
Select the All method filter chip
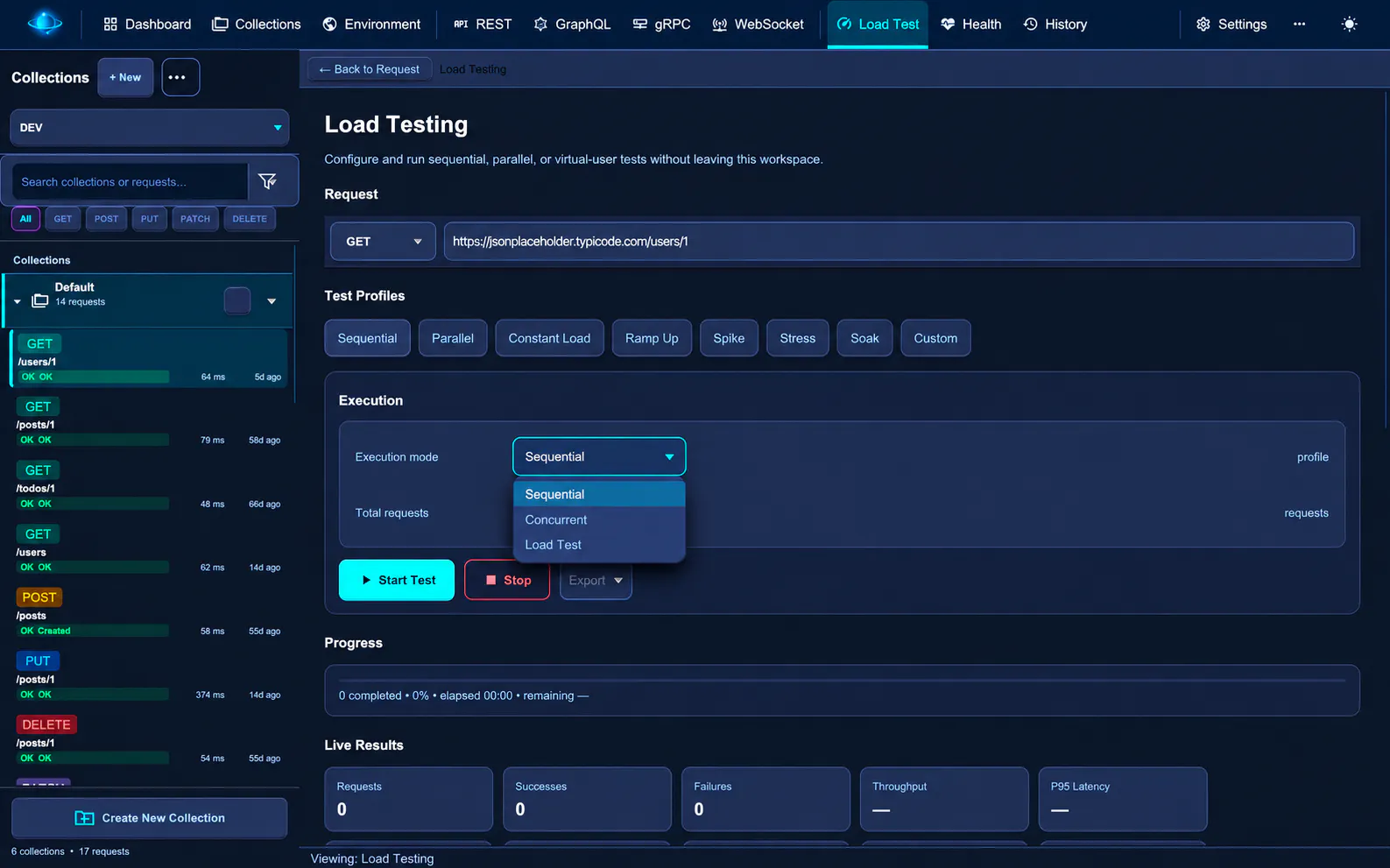25,219
